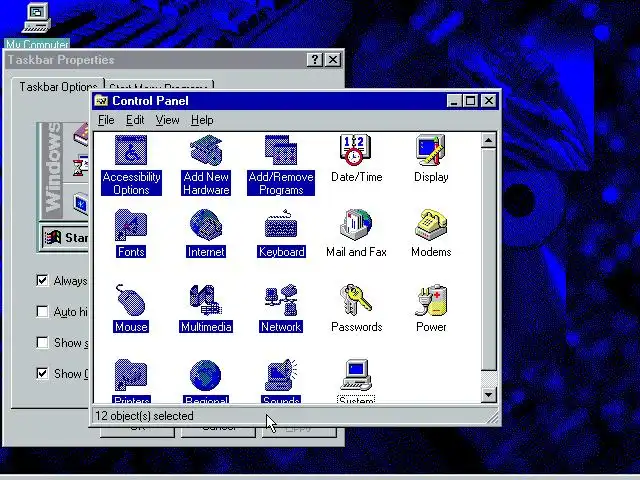
Task: Click the Internet globe icon
Action: tap(206, 225)
